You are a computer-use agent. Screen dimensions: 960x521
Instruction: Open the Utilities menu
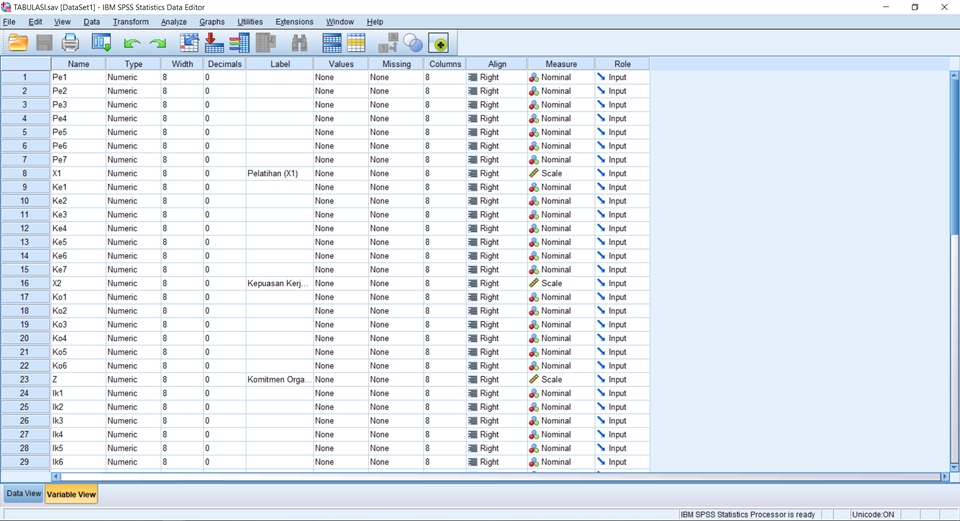250,21
